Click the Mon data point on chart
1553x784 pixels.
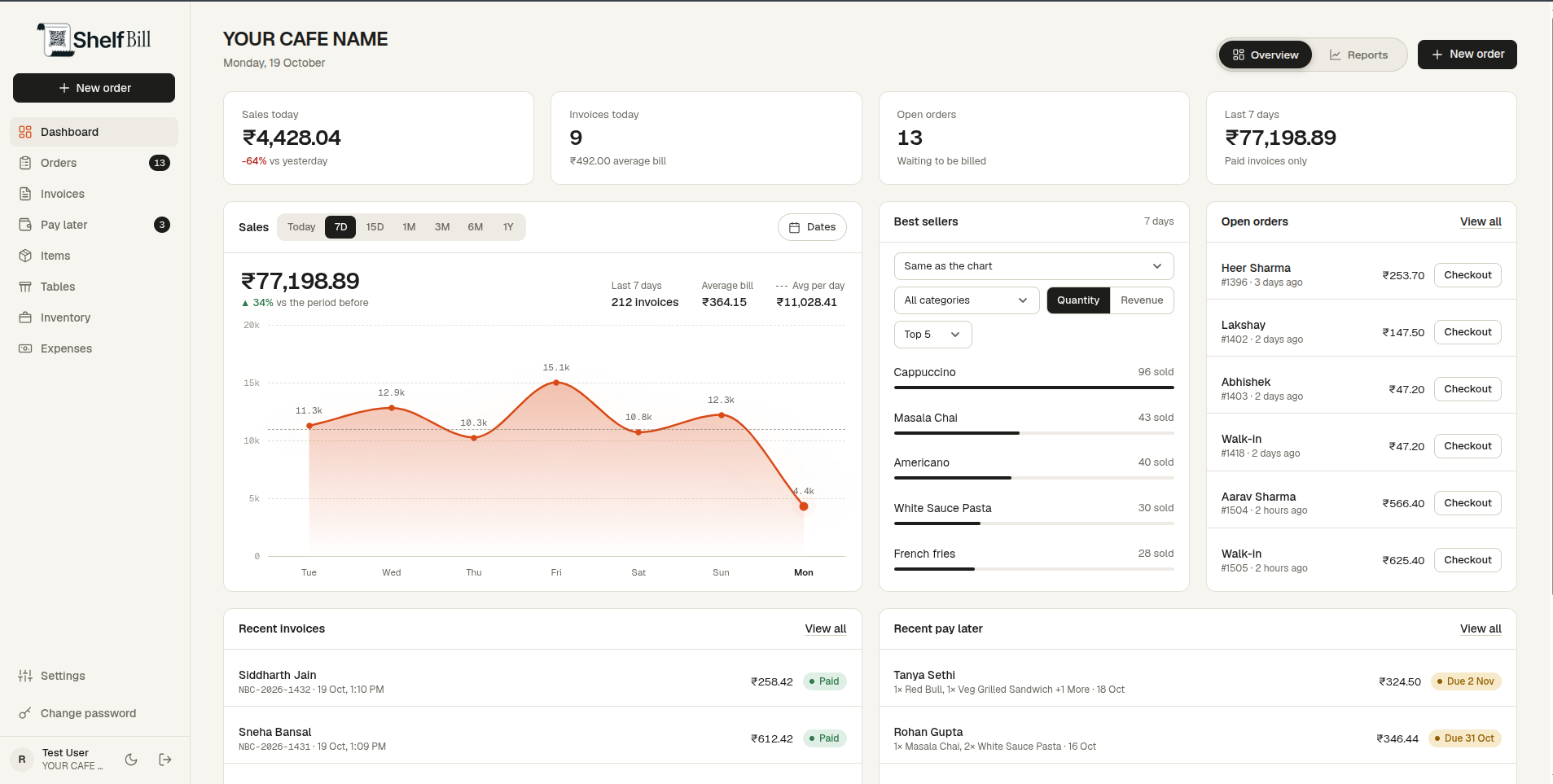[x=804, y=506]
